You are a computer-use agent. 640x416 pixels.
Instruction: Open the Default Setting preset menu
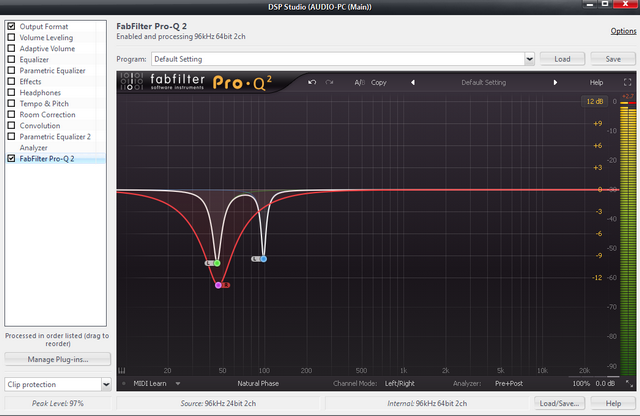pyautogui.click(x=484, y=82)
